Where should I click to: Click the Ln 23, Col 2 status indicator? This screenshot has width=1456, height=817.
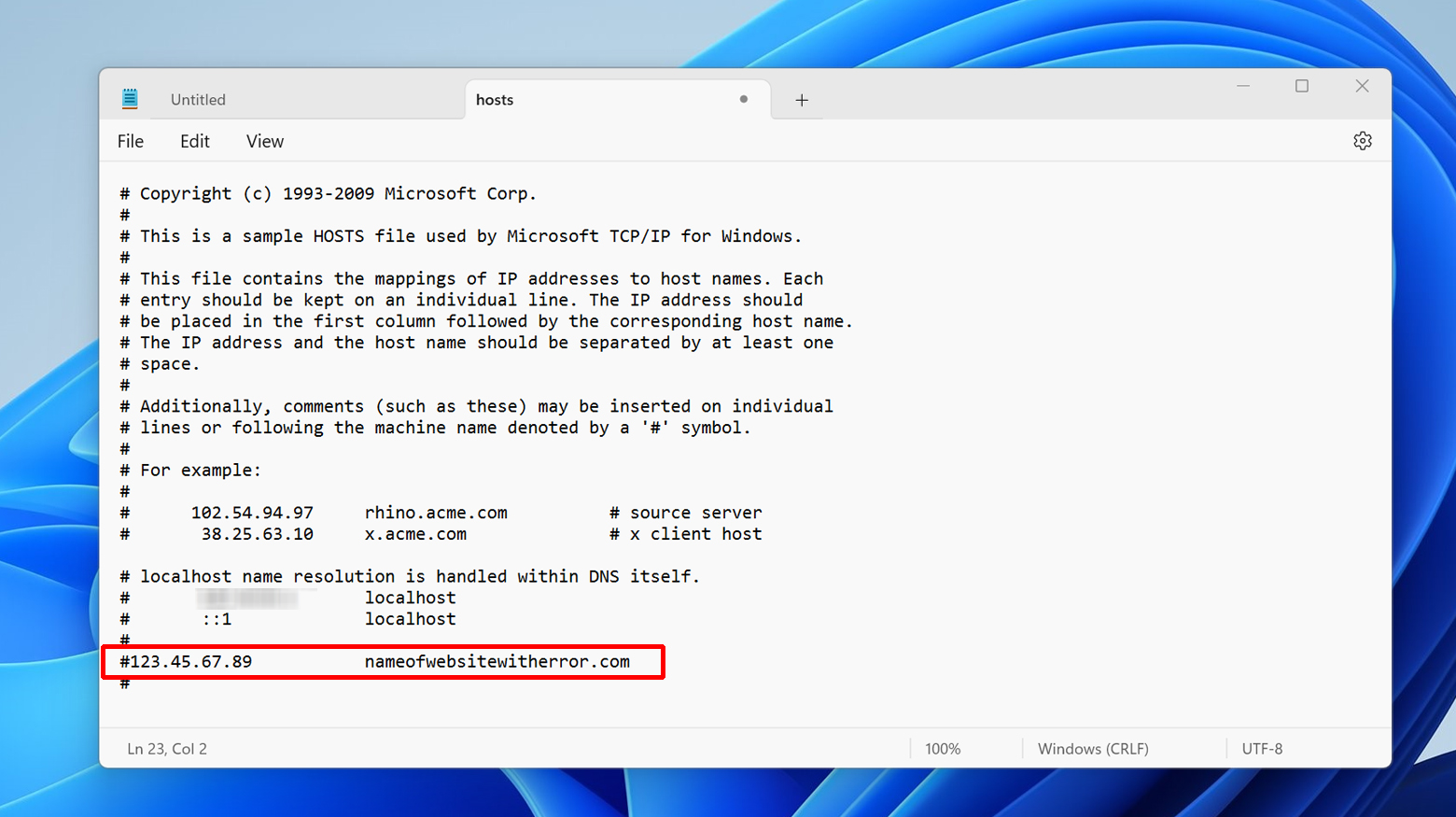167,749
